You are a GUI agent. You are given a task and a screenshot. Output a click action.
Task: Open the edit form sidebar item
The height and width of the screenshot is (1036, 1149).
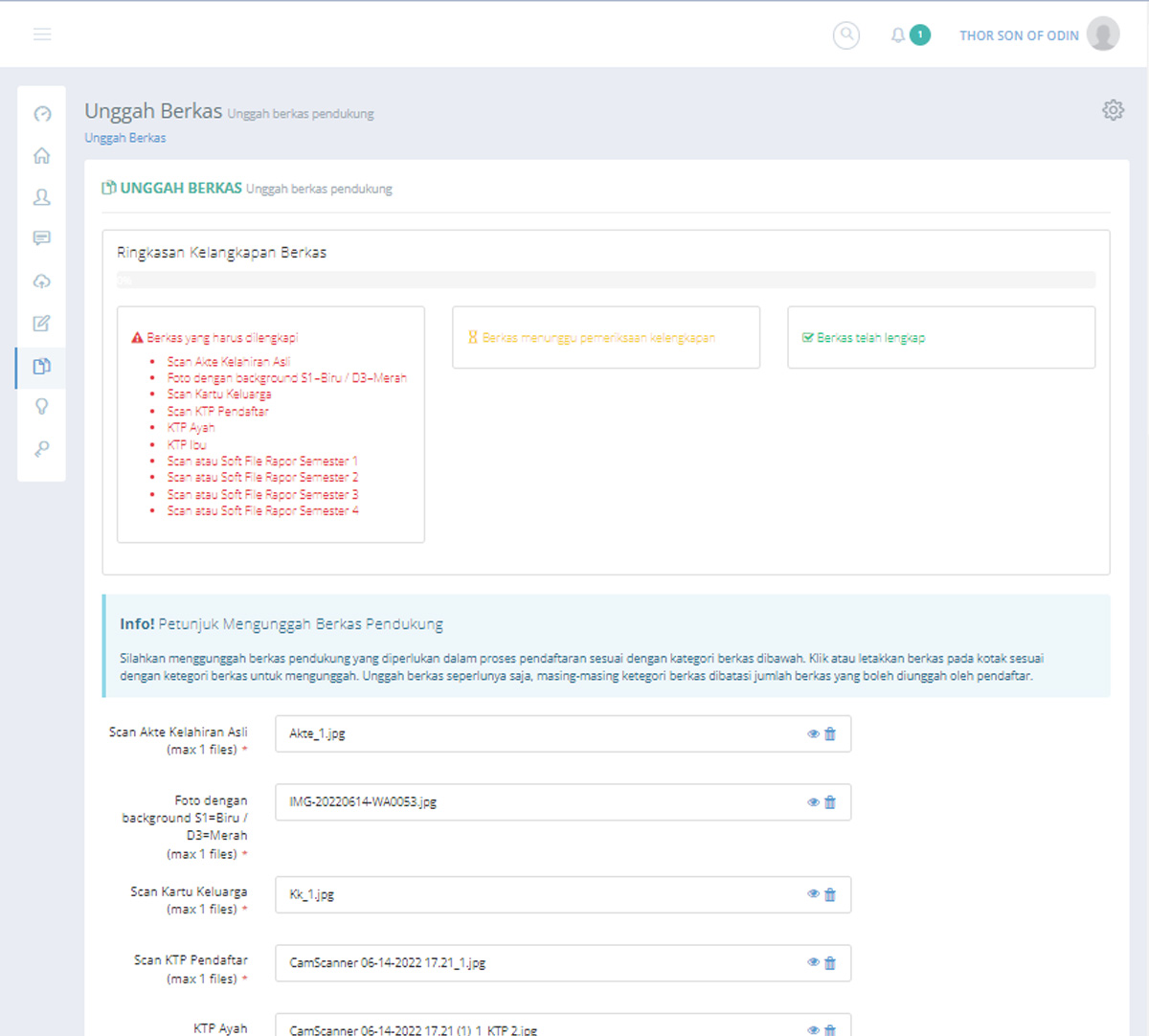click(x=42, y=324)
